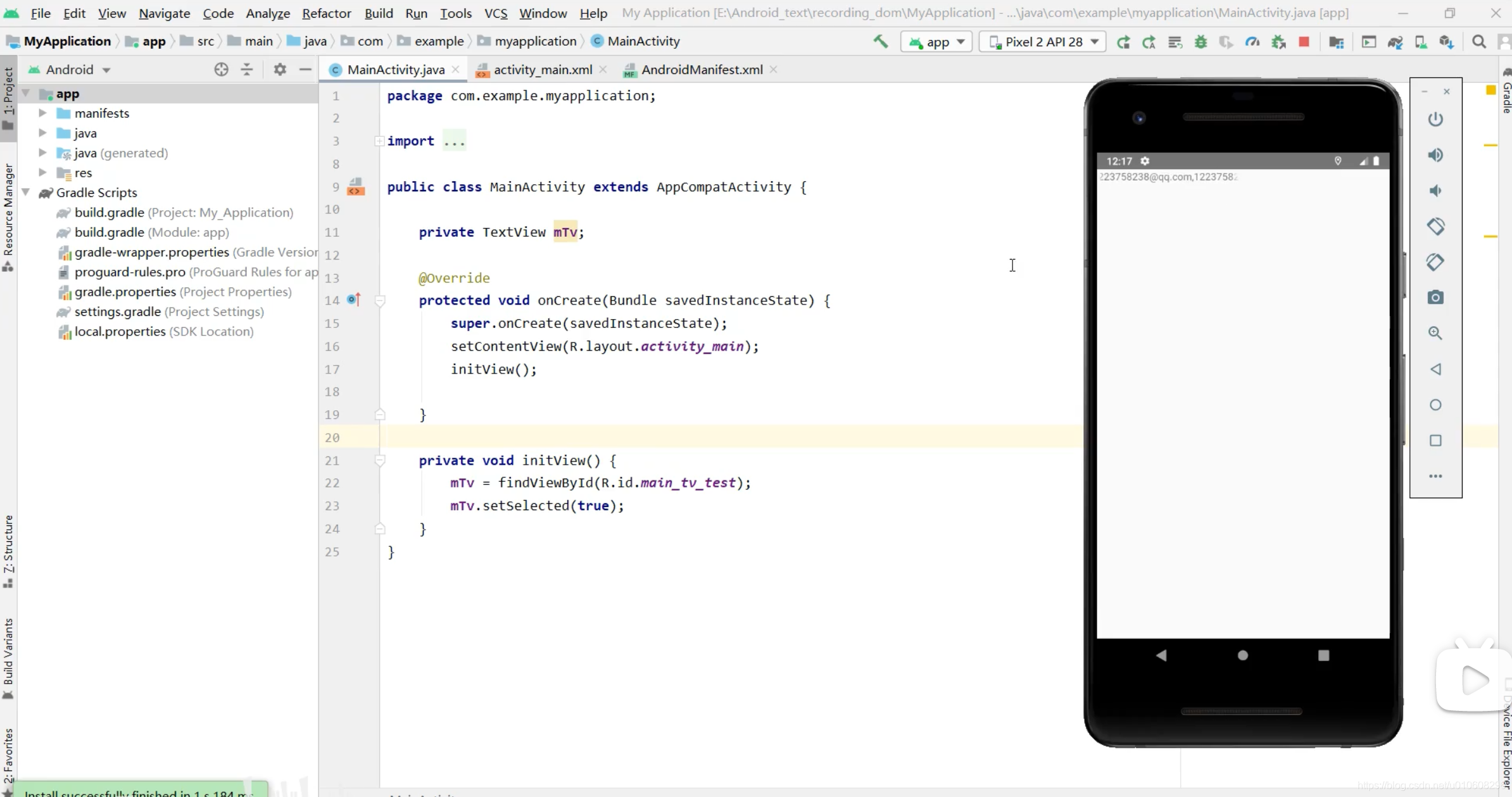This screenshot has width=1512, height=797.
Task: Take a screenshot with the emulator camera icon
Action: click(x=1436, y=298)
